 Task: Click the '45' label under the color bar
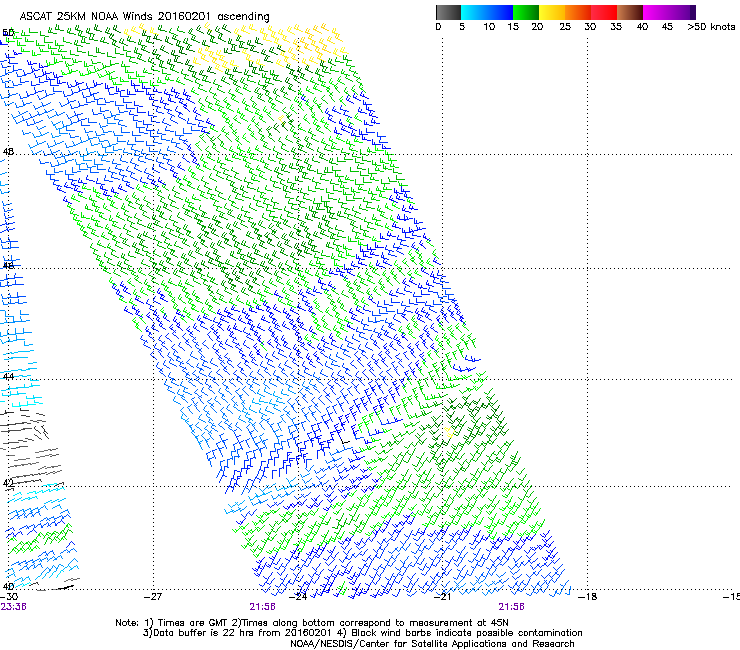(x=667, y=26)
